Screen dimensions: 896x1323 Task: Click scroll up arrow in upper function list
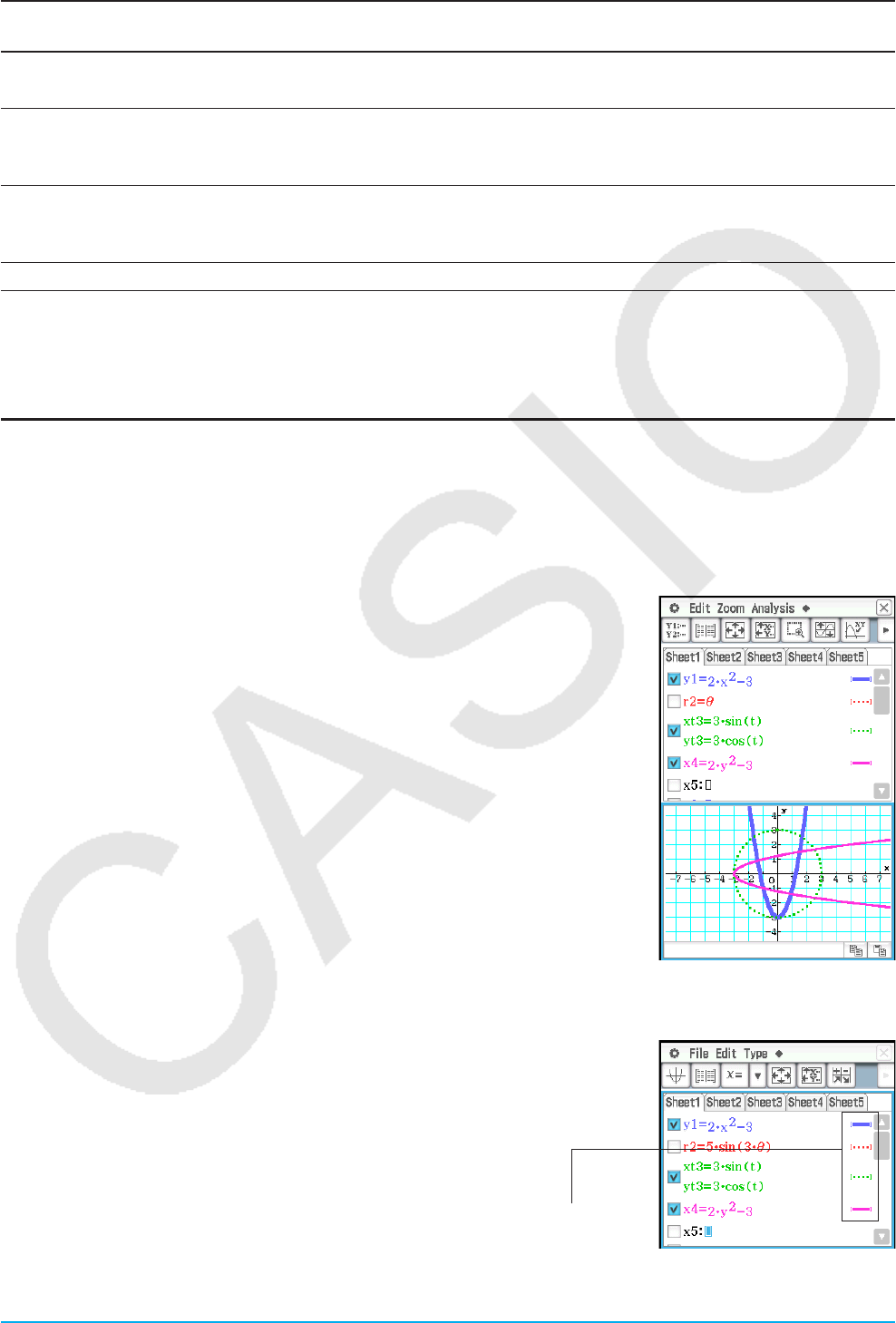coord(881,676)
